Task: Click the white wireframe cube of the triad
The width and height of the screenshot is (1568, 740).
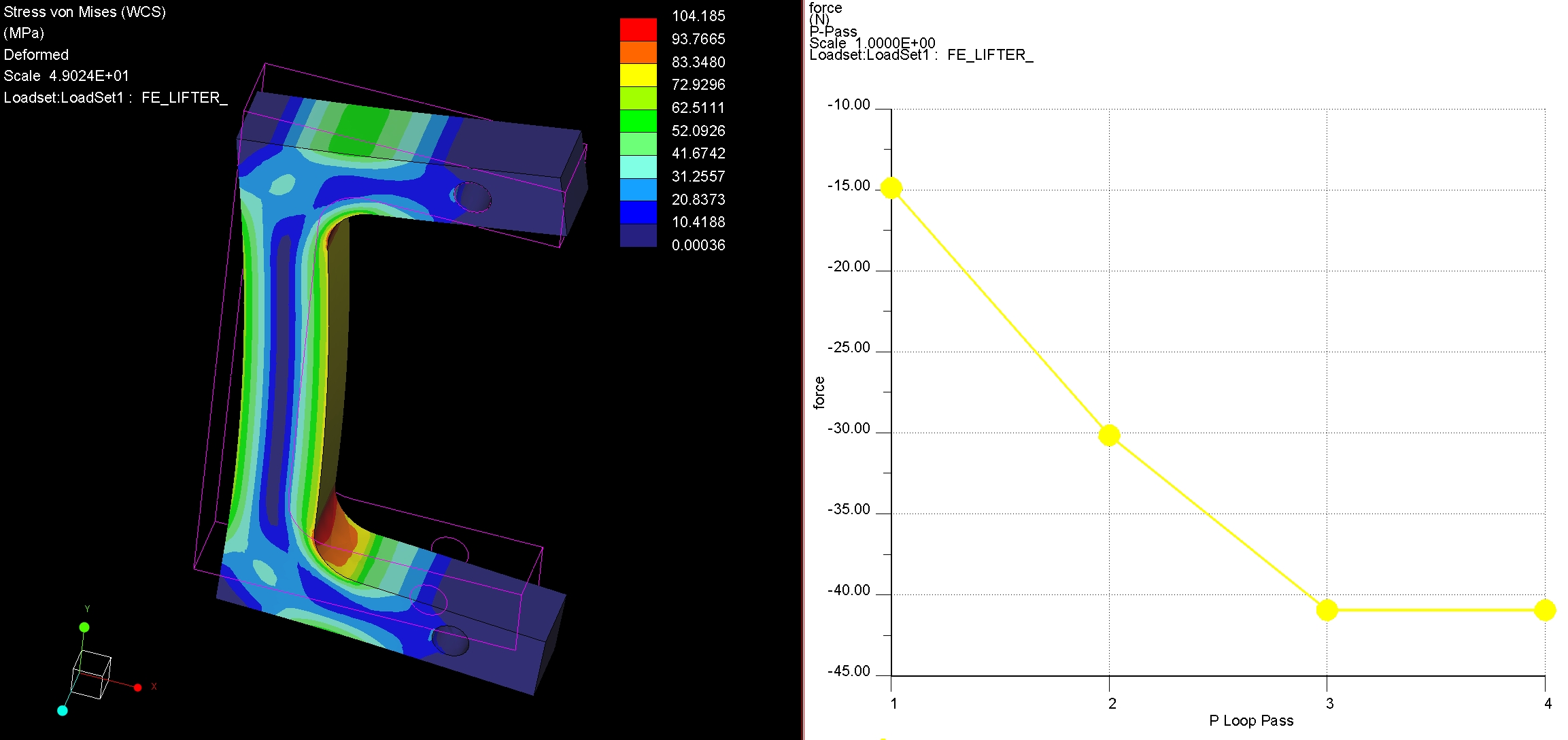Action: click(92, 674)
